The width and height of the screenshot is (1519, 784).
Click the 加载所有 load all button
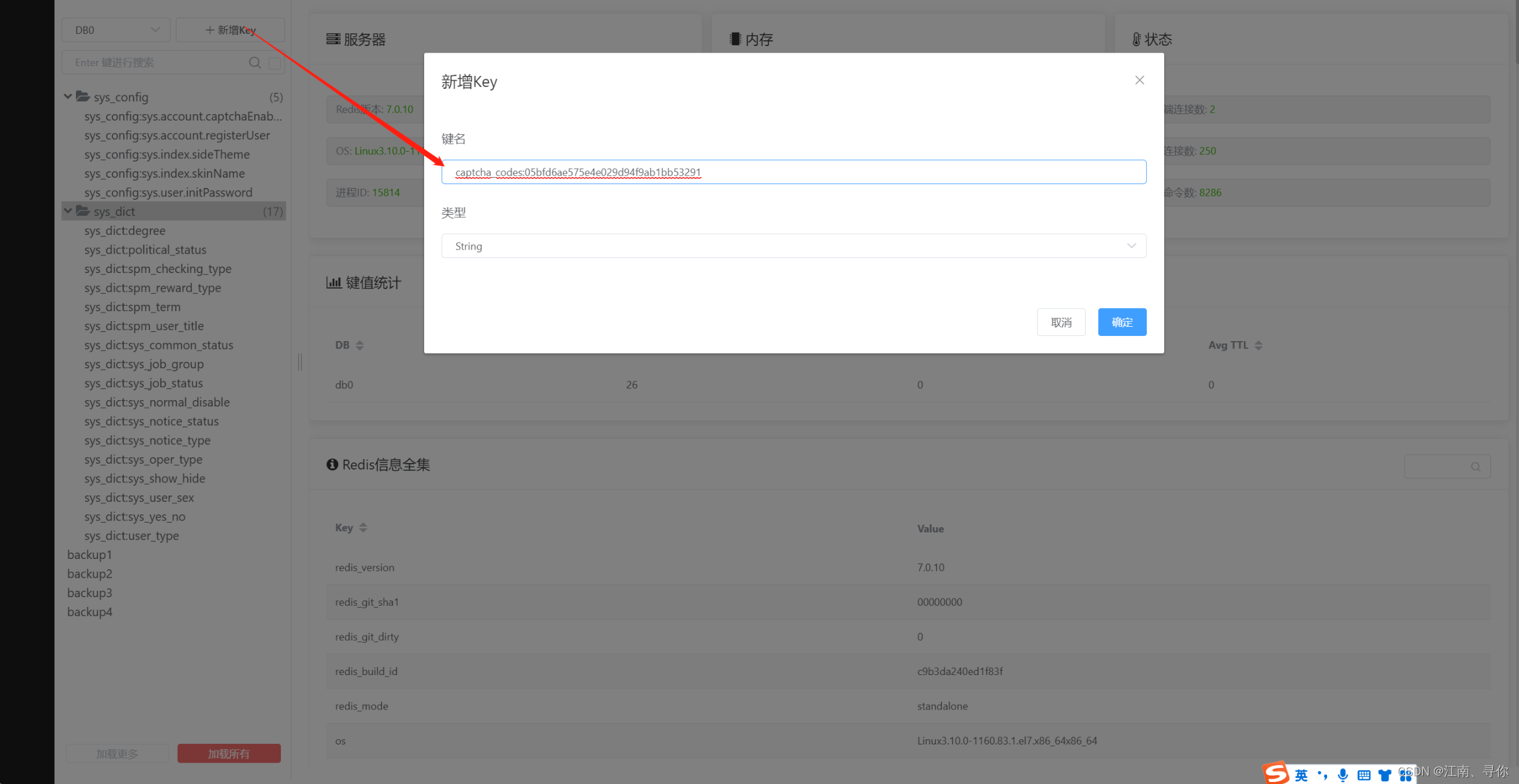coord(229,754)
